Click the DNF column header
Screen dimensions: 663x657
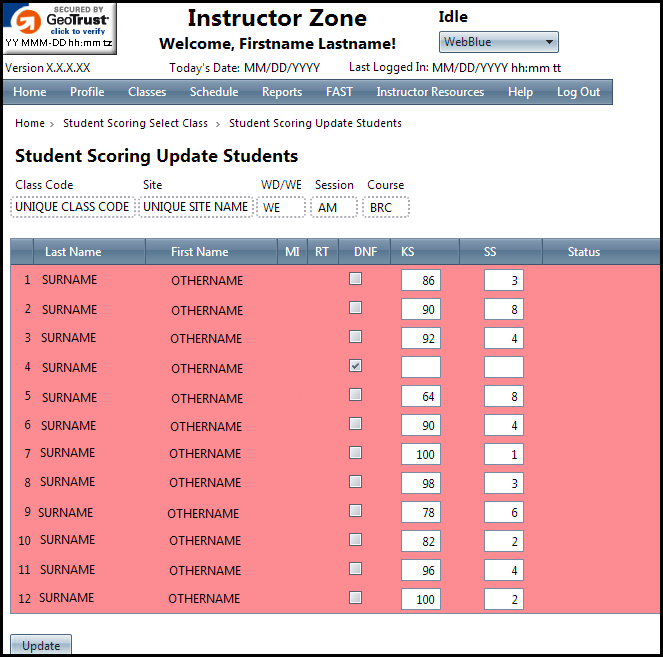pos(365,252)
